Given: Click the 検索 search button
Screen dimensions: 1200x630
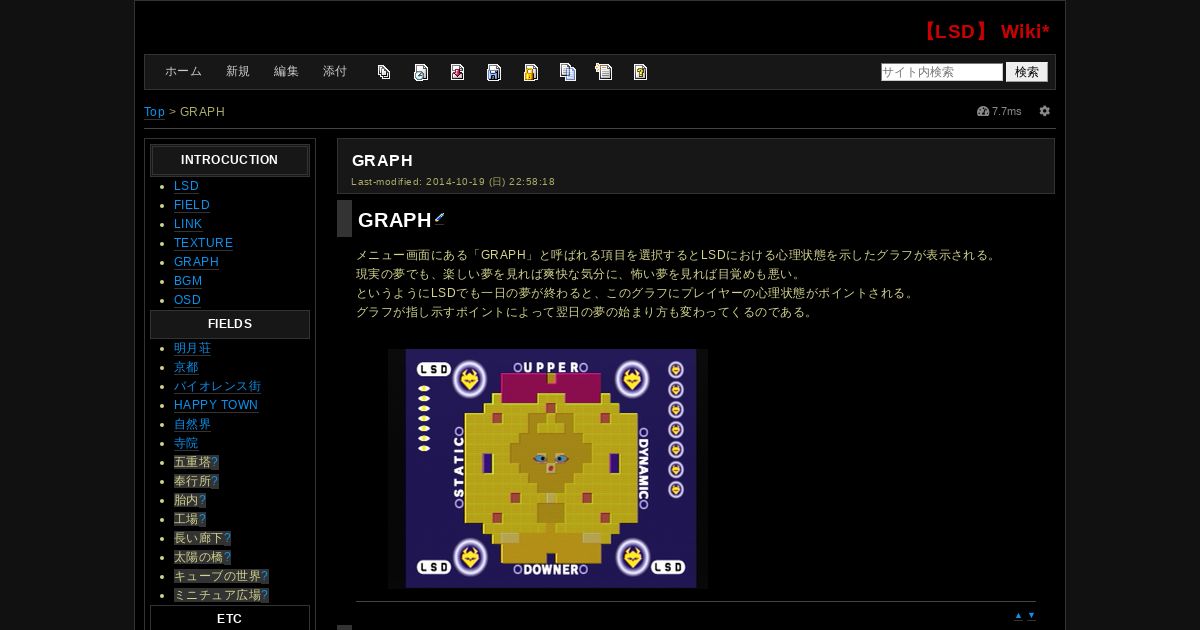Looking at the screenshot, I should pos(1027,72).
